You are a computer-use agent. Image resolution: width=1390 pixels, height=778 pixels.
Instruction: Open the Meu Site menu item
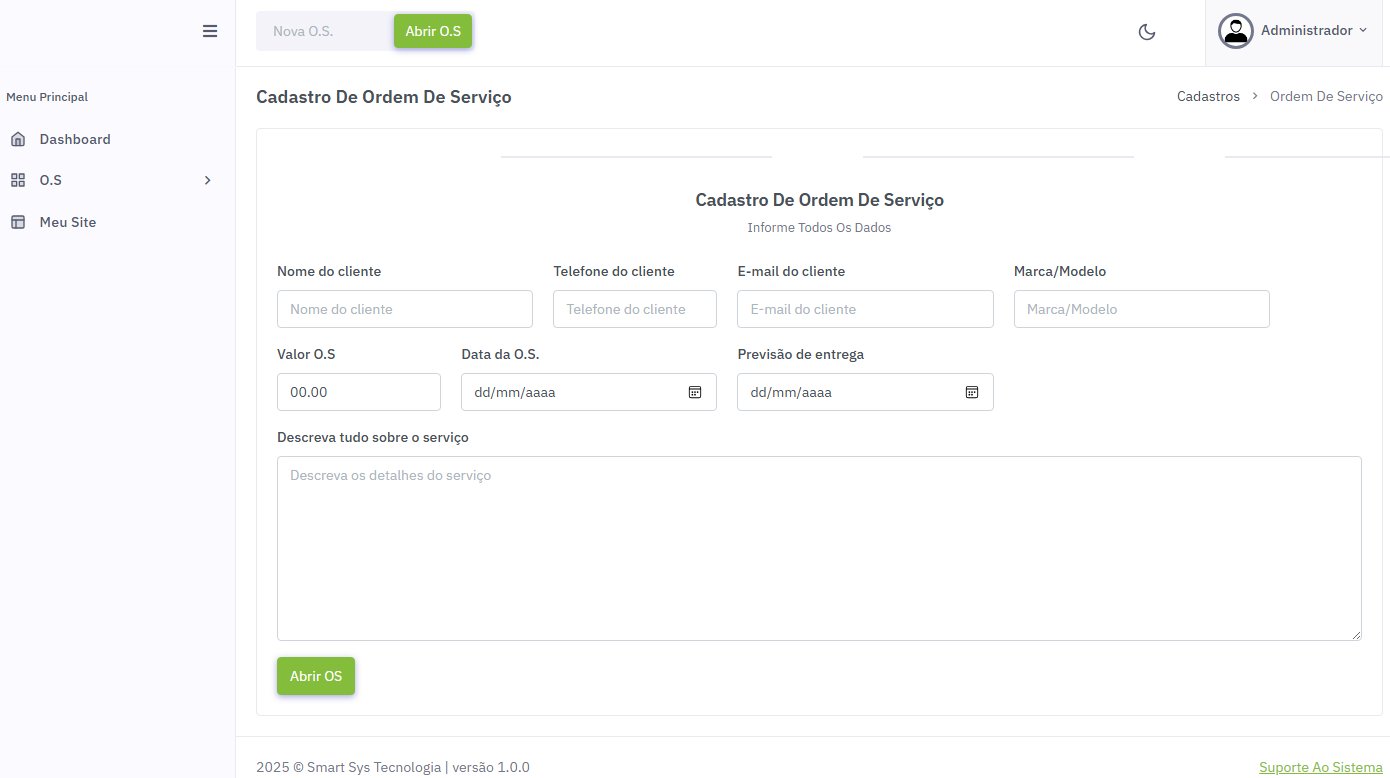[68, 222]
